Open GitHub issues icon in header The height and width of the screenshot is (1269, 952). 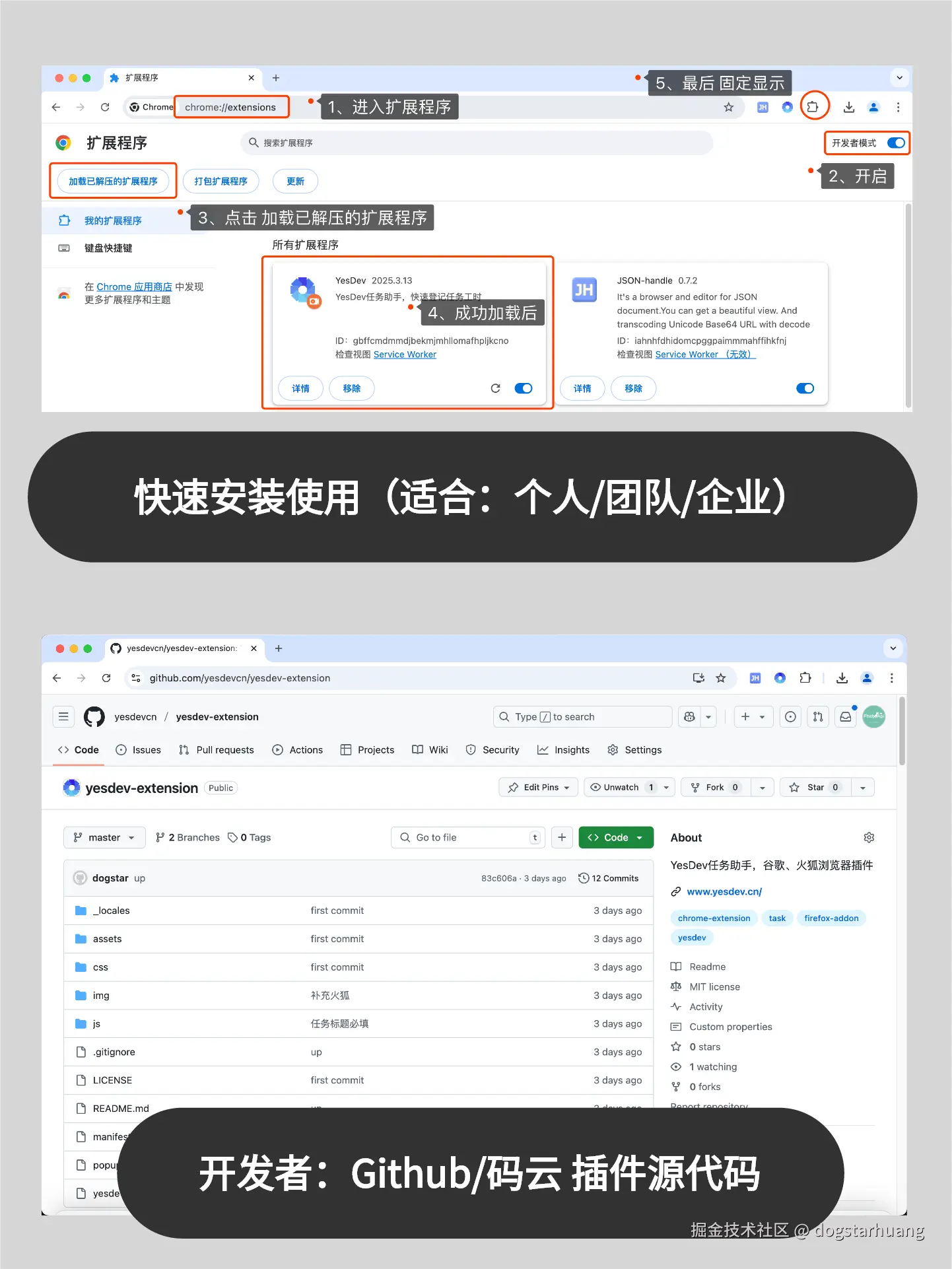point(790,716)
